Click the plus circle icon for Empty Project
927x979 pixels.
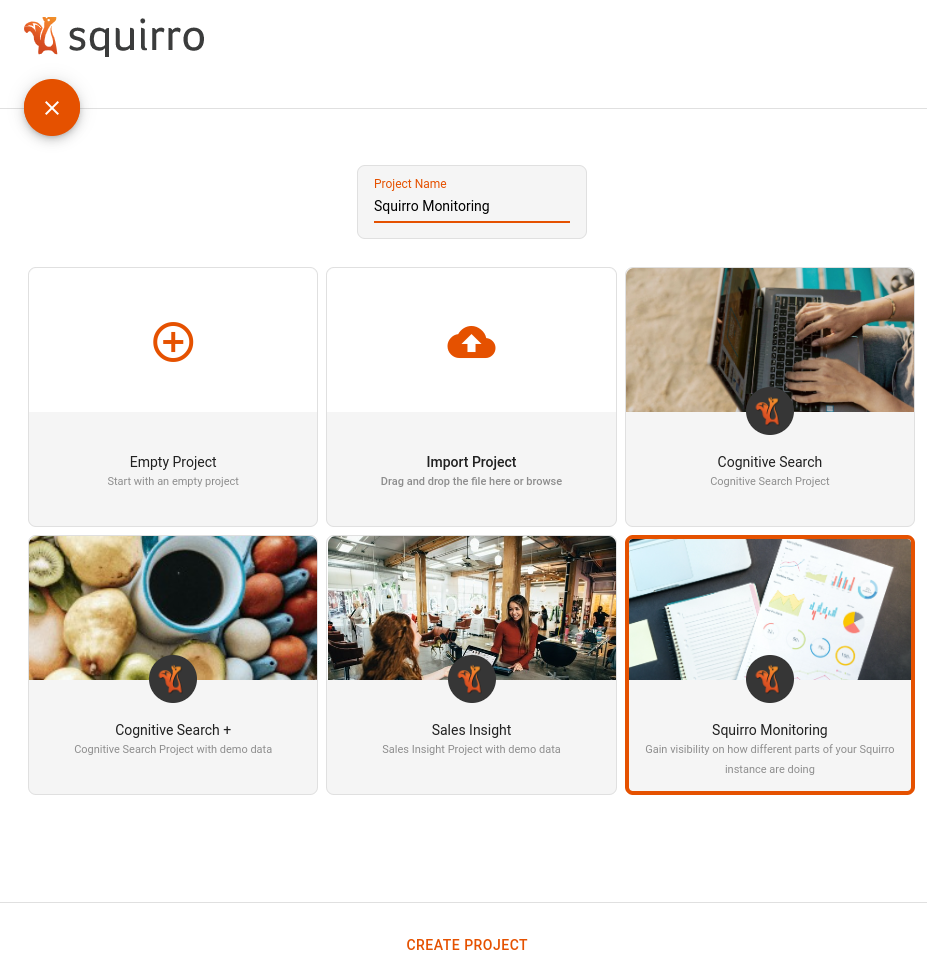click(173, 342)
